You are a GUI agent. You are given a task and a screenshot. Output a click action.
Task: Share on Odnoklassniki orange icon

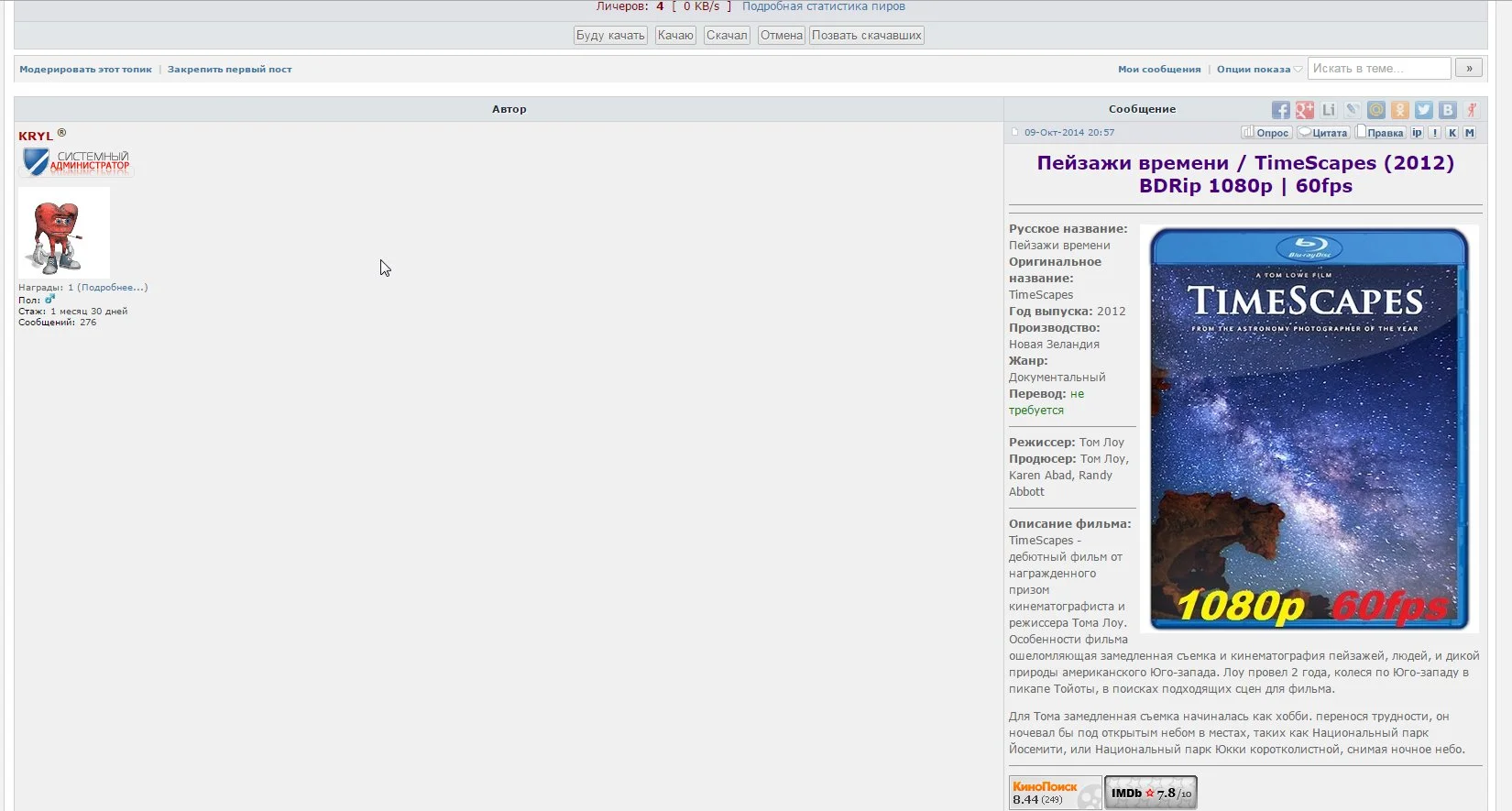[1400, 110]
